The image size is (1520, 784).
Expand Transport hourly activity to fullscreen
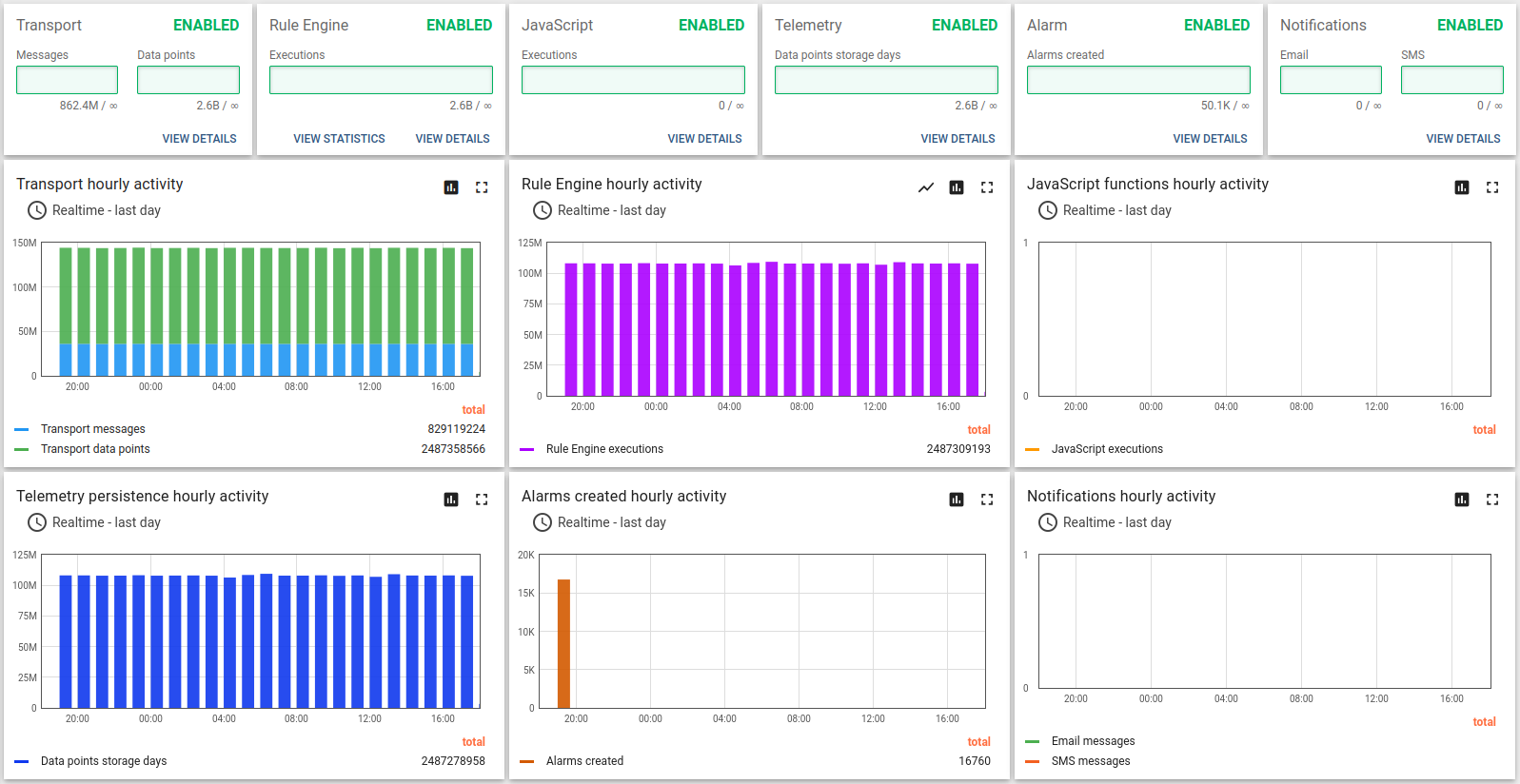[482, 187]
